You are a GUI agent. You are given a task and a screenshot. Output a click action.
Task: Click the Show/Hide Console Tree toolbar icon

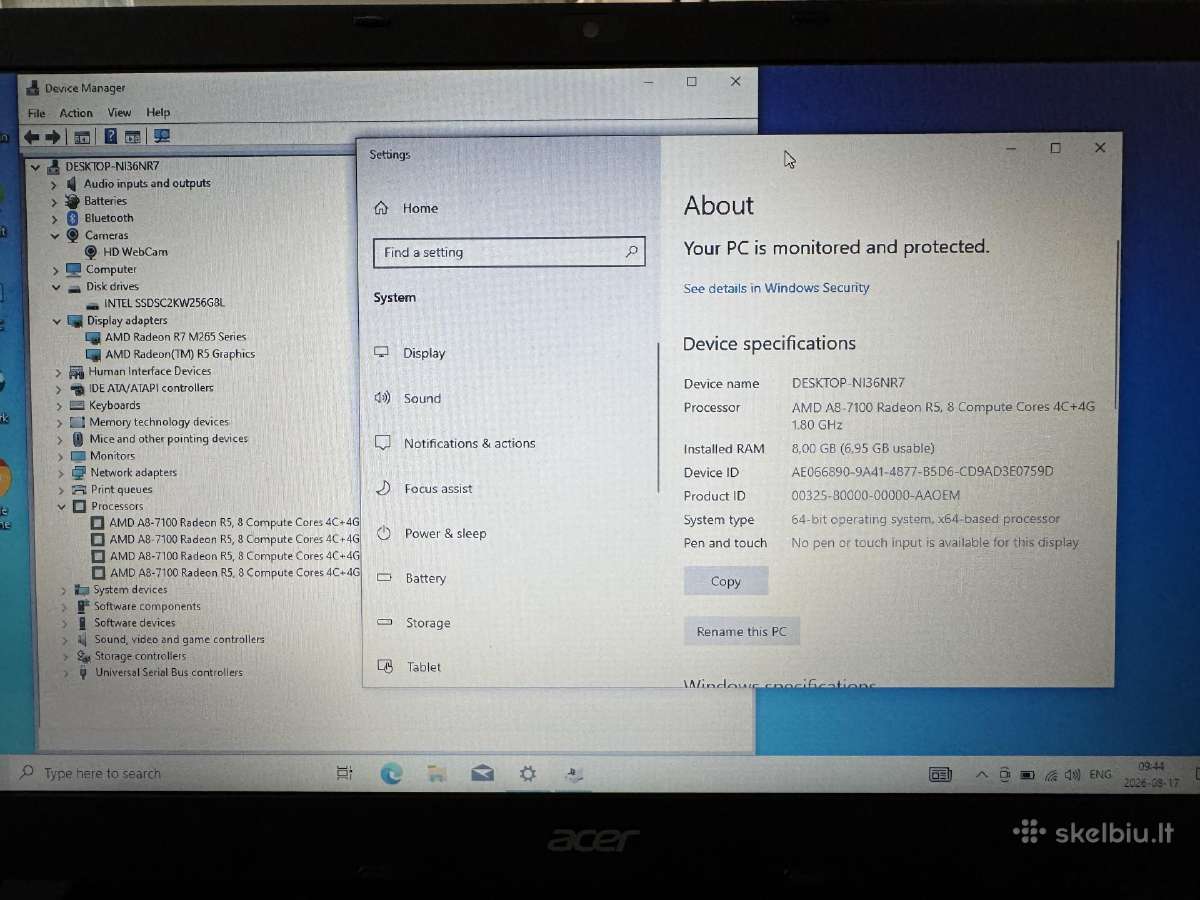(x=82, y=137)
